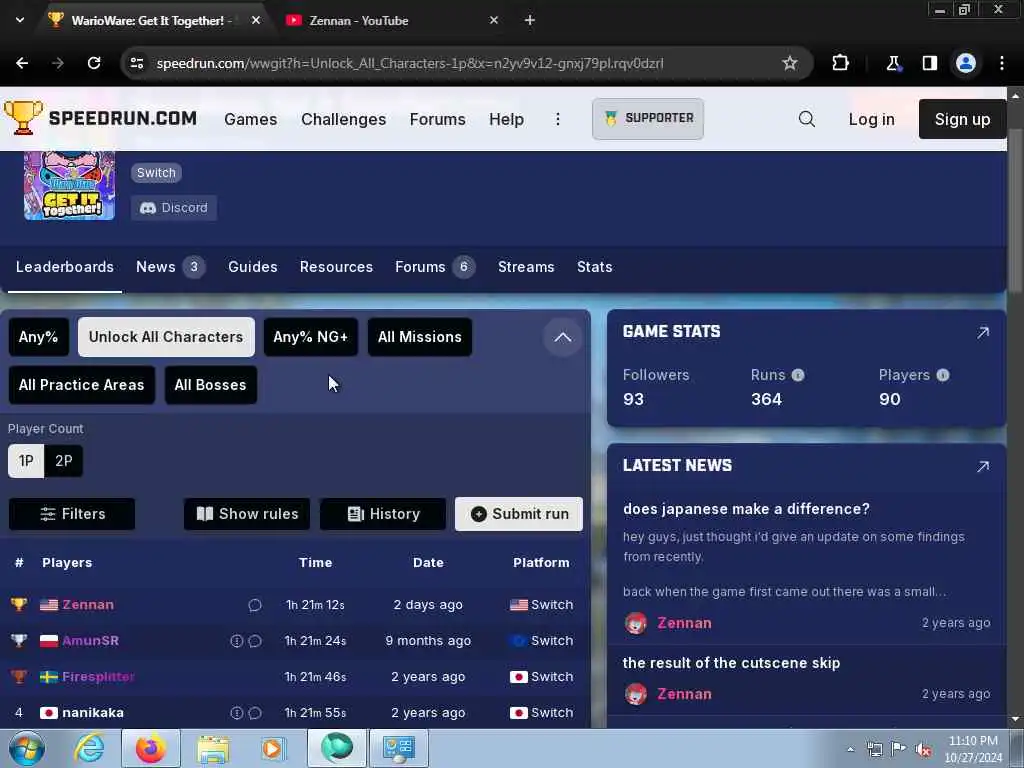
Task: Open Internet Explorer from the taskbar
Action: pos(89,748)
